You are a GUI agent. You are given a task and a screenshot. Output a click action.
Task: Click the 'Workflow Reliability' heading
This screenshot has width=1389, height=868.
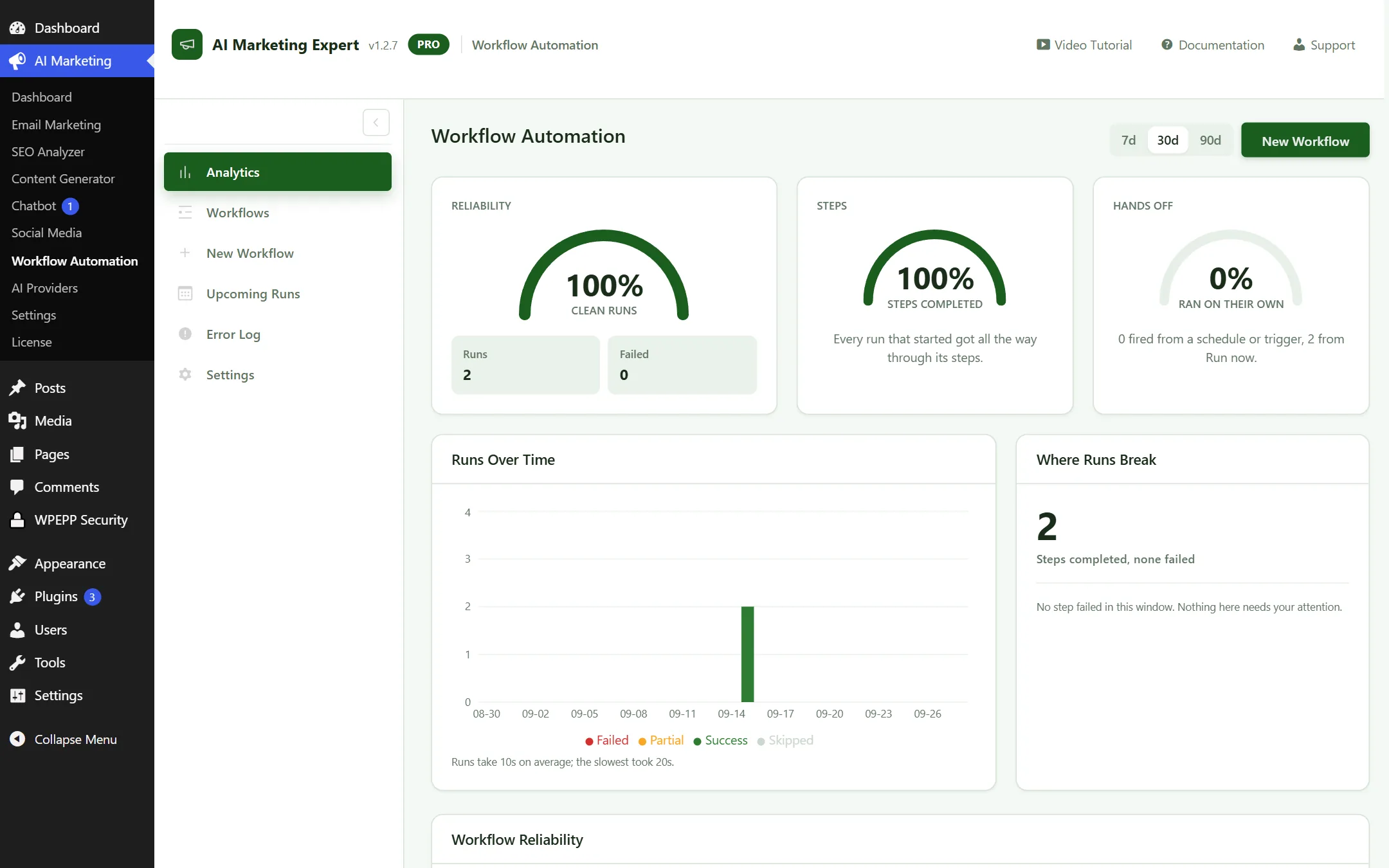coord(517,840)
